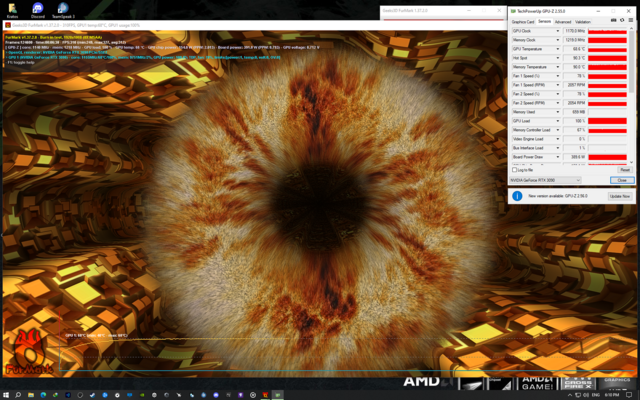Click the Close button in GPU-Z
Screen dimensions: 640x400
(622, 180)
